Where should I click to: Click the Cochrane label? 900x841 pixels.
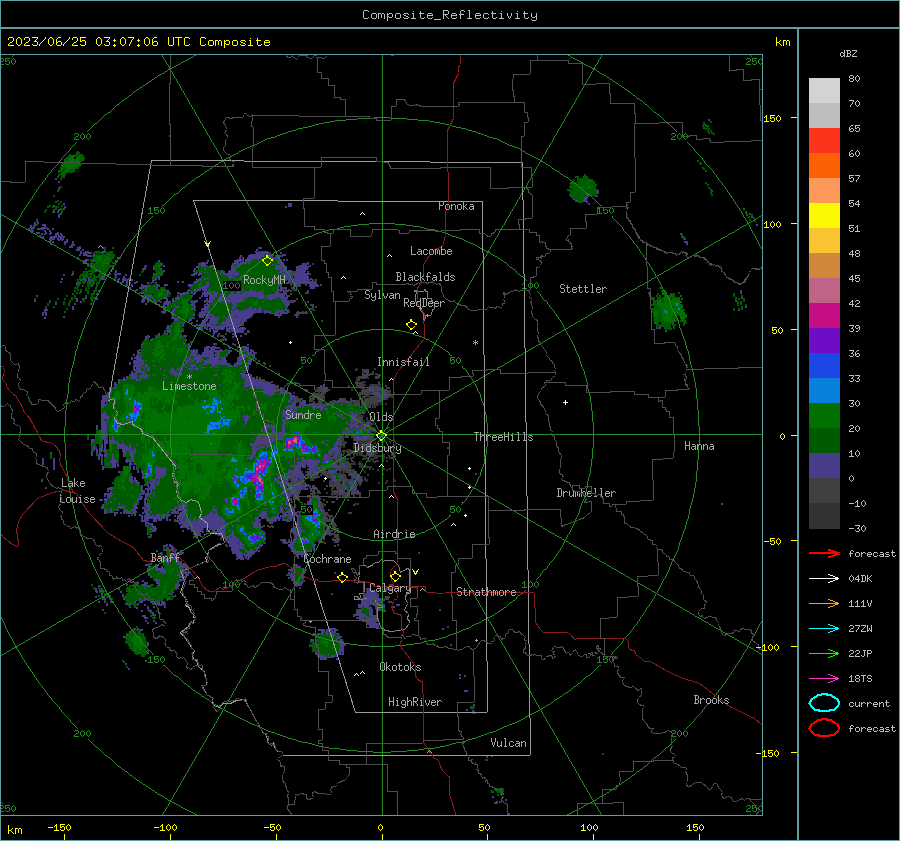coord(327,559)
